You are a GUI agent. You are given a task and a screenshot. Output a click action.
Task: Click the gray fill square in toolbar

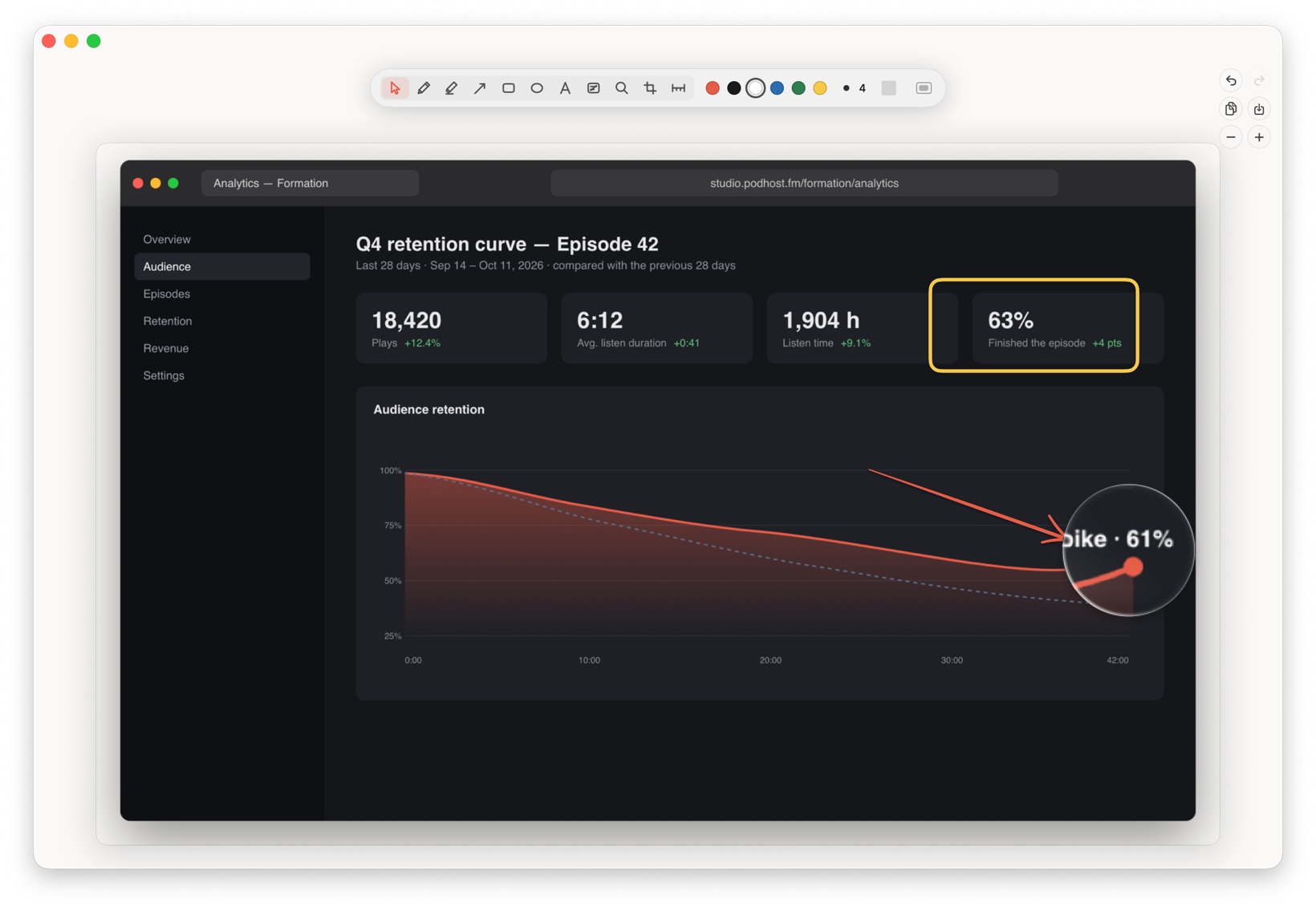[889, 88]
